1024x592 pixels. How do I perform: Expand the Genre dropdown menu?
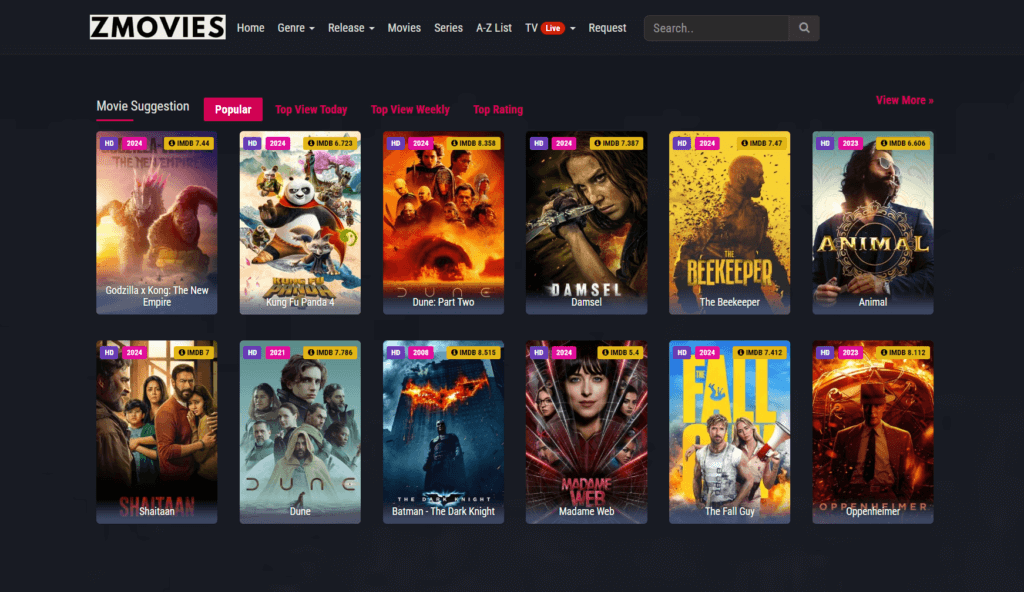[x=296, y=28]
